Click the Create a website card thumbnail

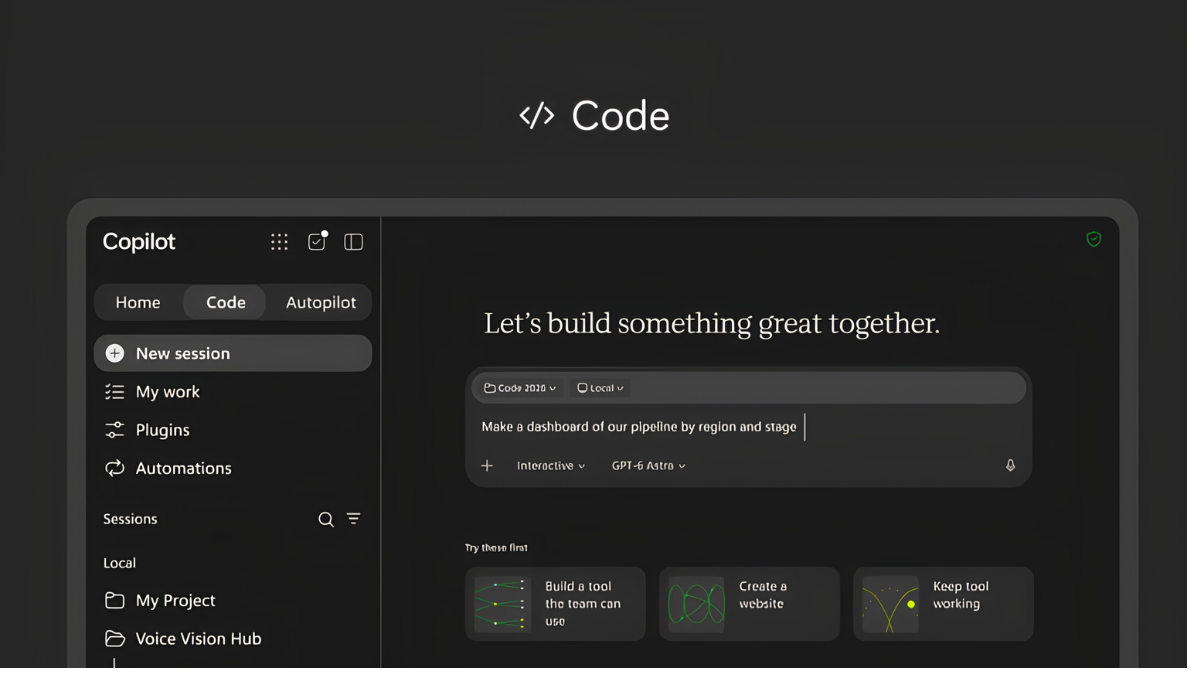coord(696,604)
